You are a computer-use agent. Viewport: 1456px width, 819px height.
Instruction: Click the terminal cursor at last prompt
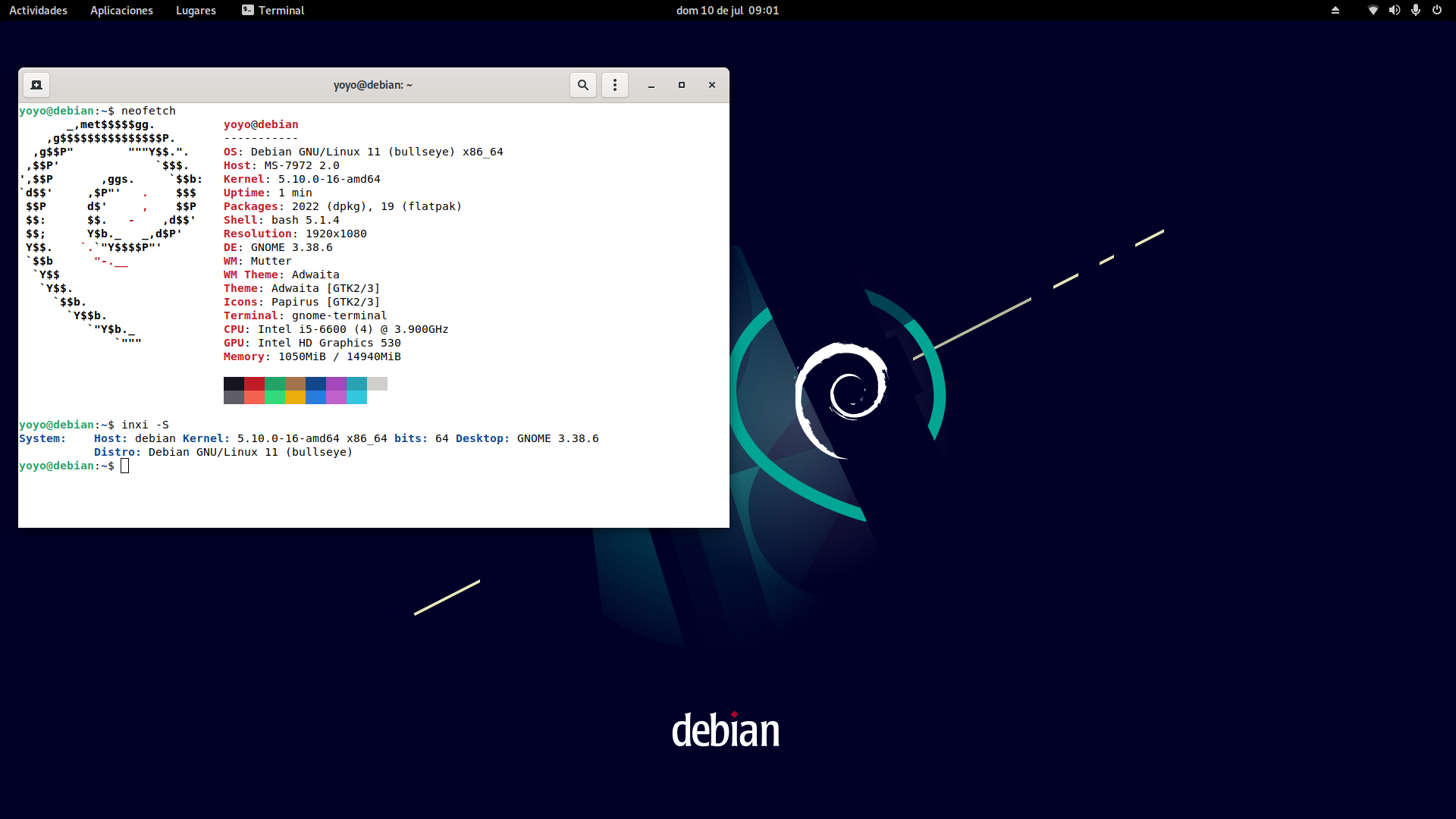pyautogui.click(x=125, y=466)
